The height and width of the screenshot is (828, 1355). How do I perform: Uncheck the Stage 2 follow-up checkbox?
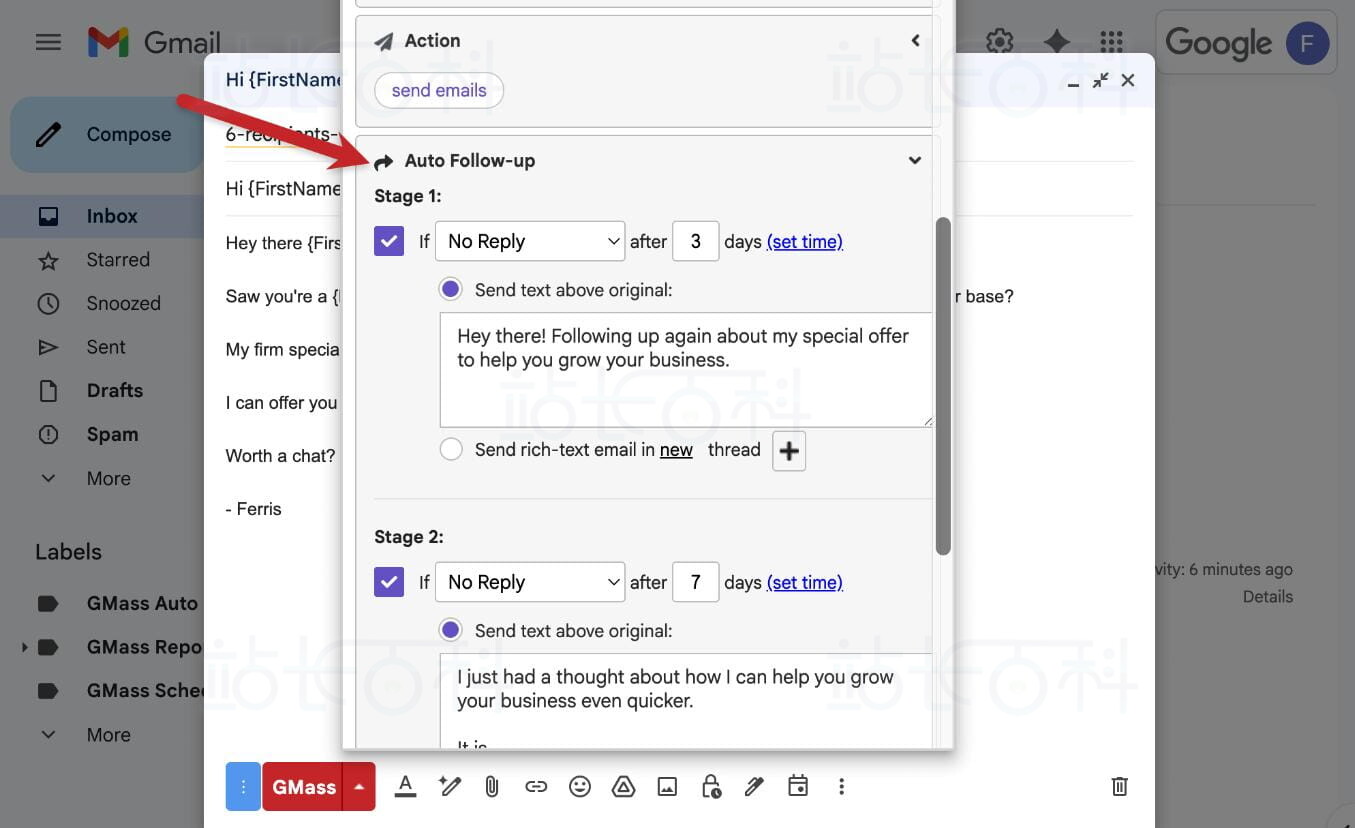(389, 582)
